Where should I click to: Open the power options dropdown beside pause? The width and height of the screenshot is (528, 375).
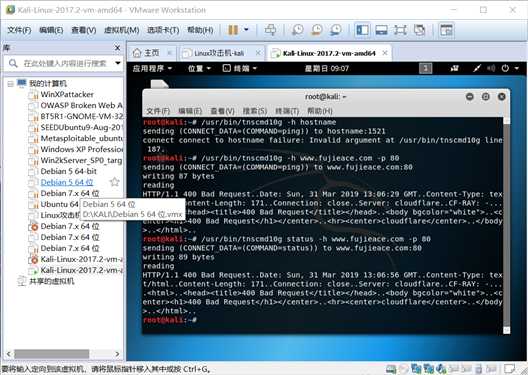pos(246,30)
